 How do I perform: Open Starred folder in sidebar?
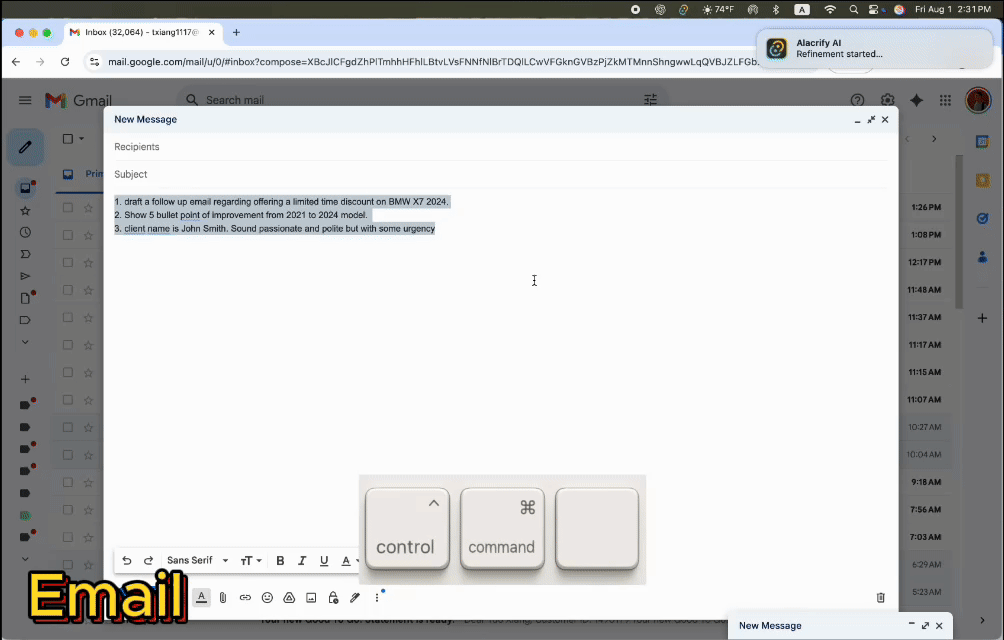tap(25, 211)
